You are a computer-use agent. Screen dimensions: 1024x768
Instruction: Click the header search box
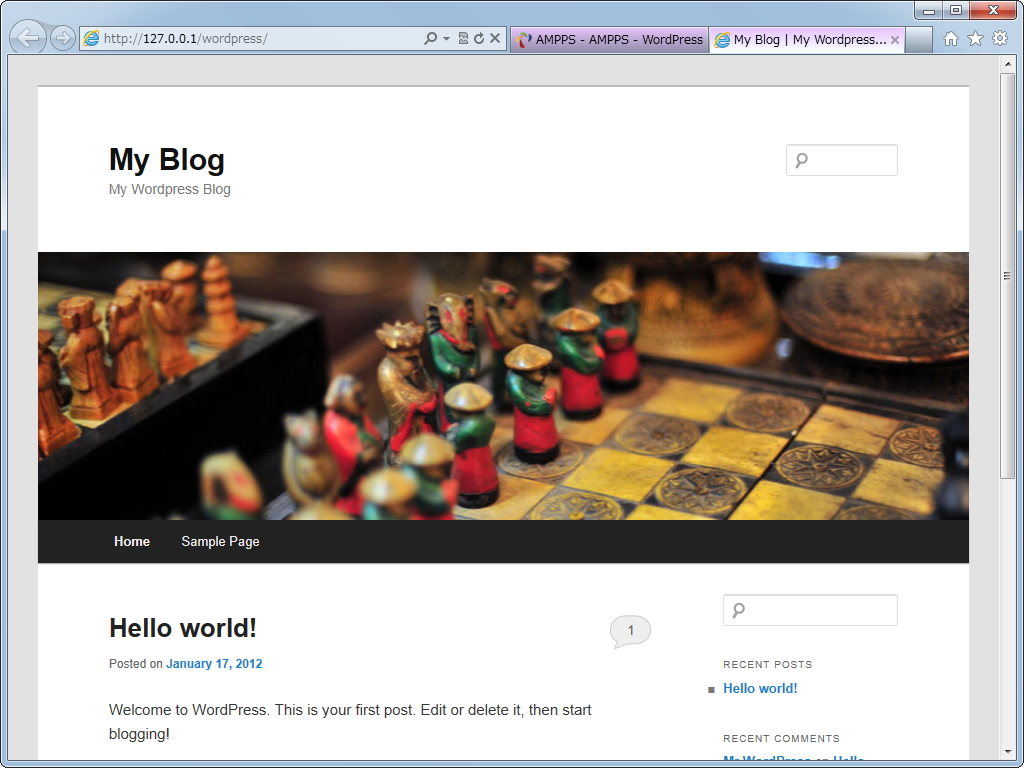[842, 160]
